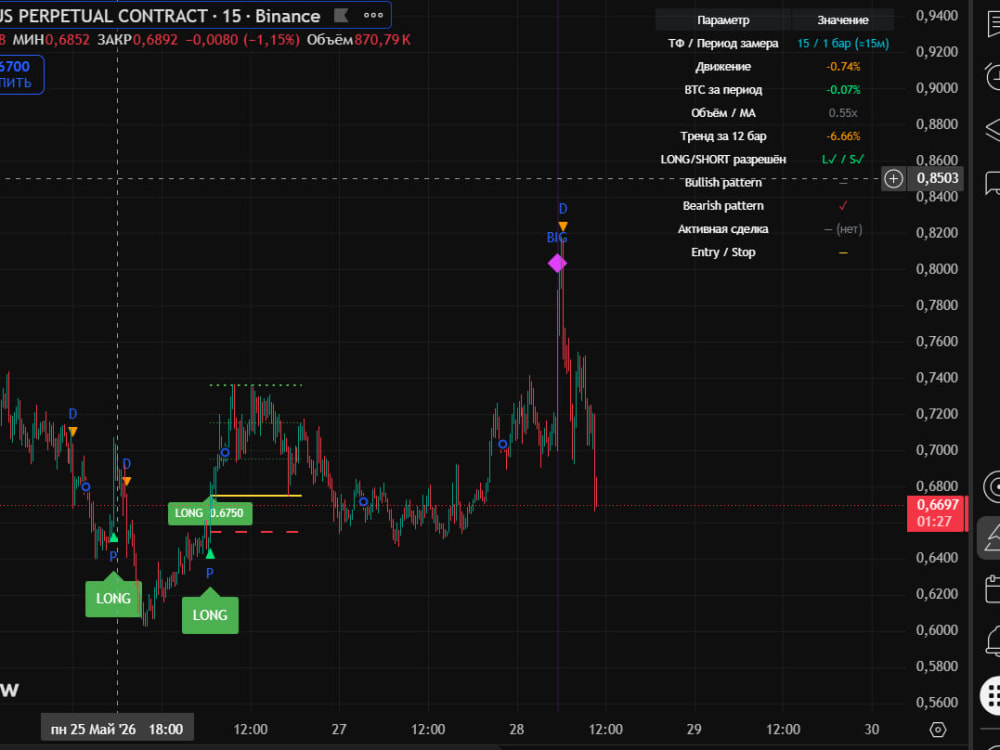Click the Параметр table header
Screen dimensions: 1000x750
click(723, 20)
